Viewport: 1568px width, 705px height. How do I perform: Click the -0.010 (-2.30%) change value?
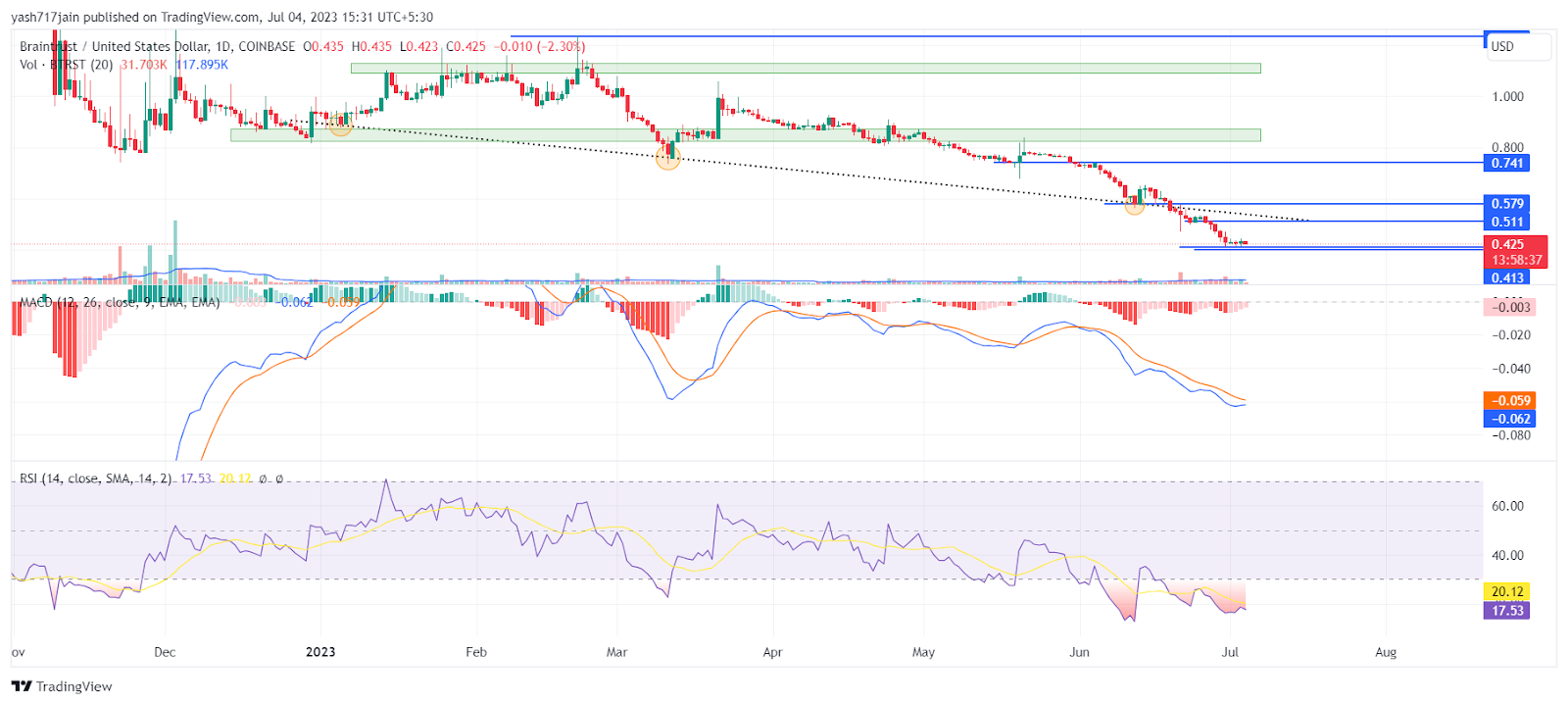[539, 46]
